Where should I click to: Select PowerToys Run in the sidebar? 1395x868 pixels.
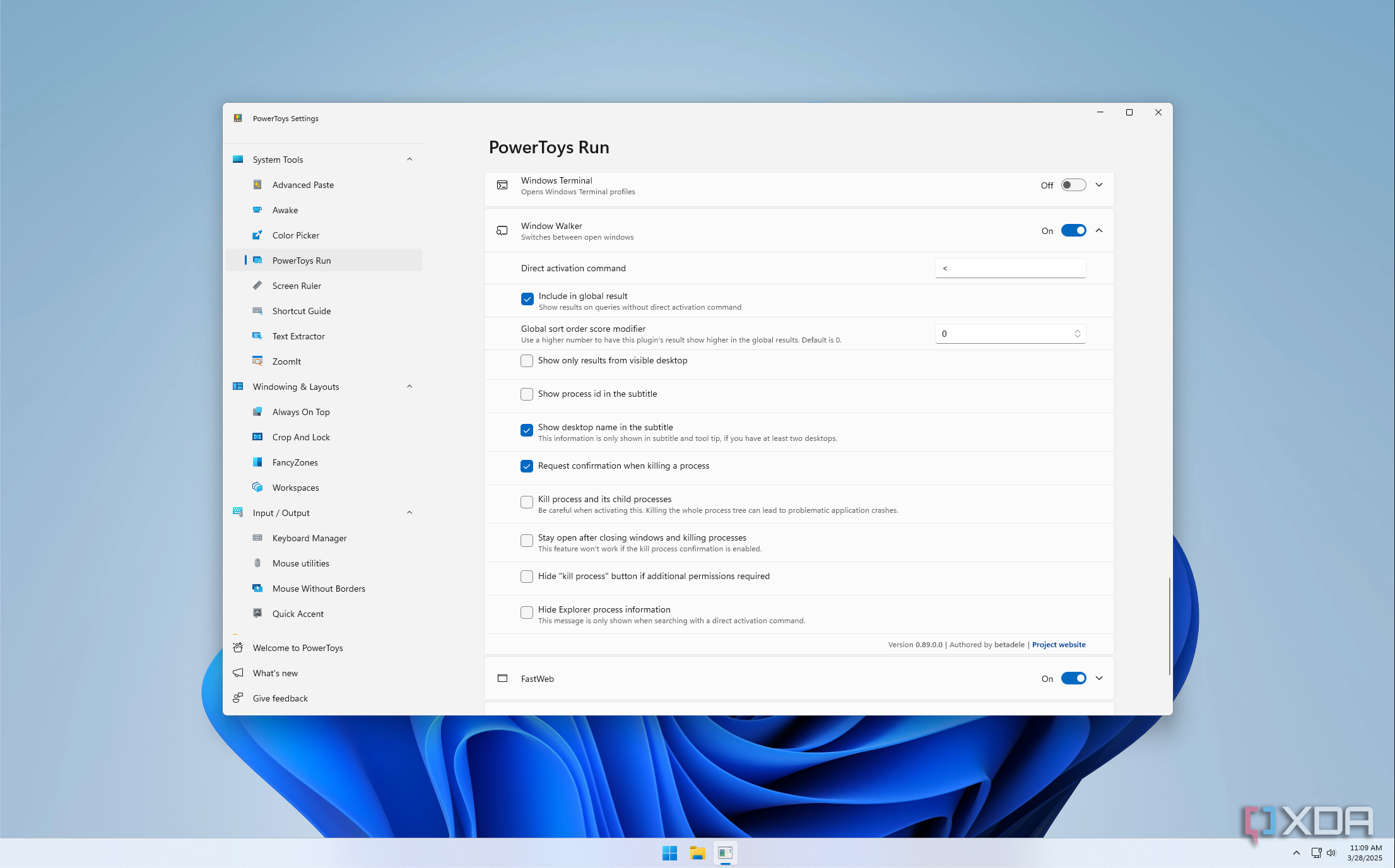click(x=324, y=261)
